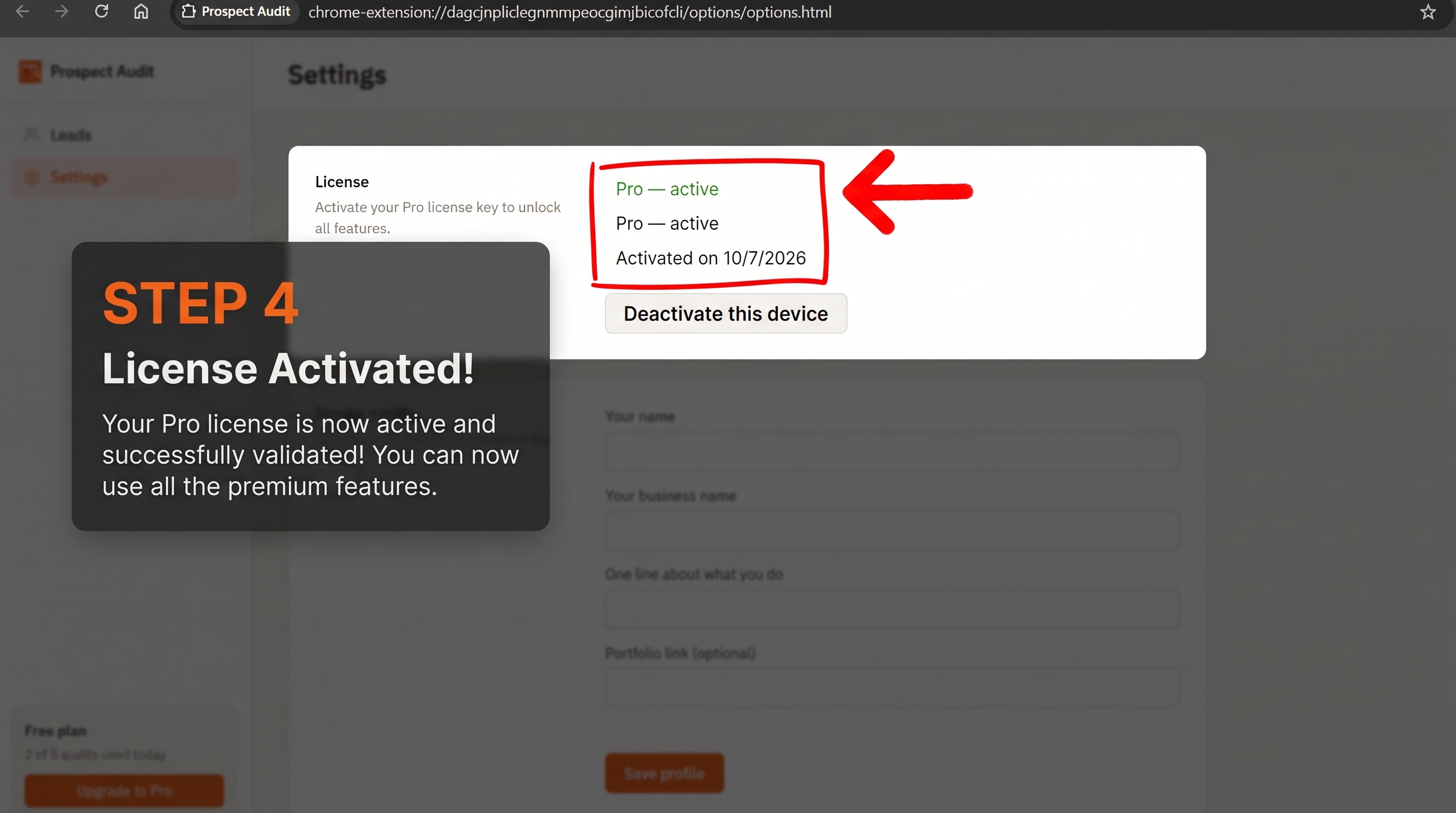Focus the Your name input field
Viewport: 1456px width, 813px height.
pyautogui.click(x=892, y=451)
